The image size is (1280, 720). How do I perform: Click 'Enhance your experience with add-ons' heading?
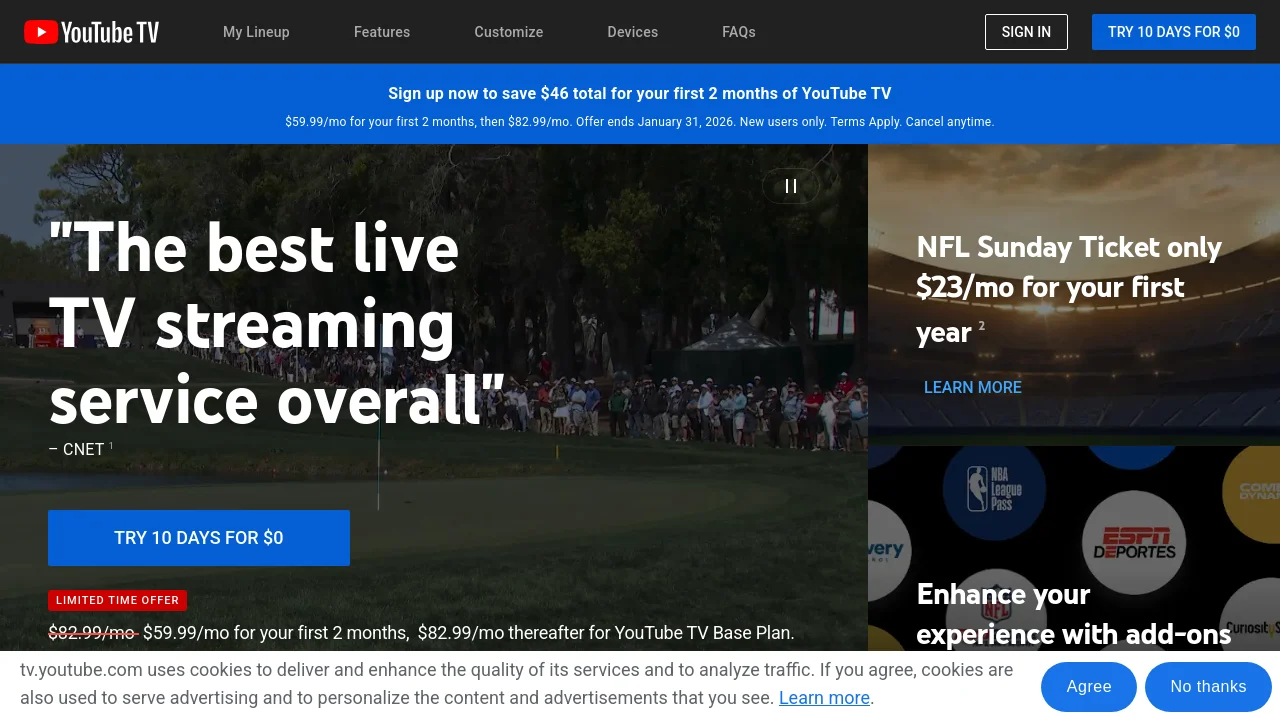pos(1074,614)
